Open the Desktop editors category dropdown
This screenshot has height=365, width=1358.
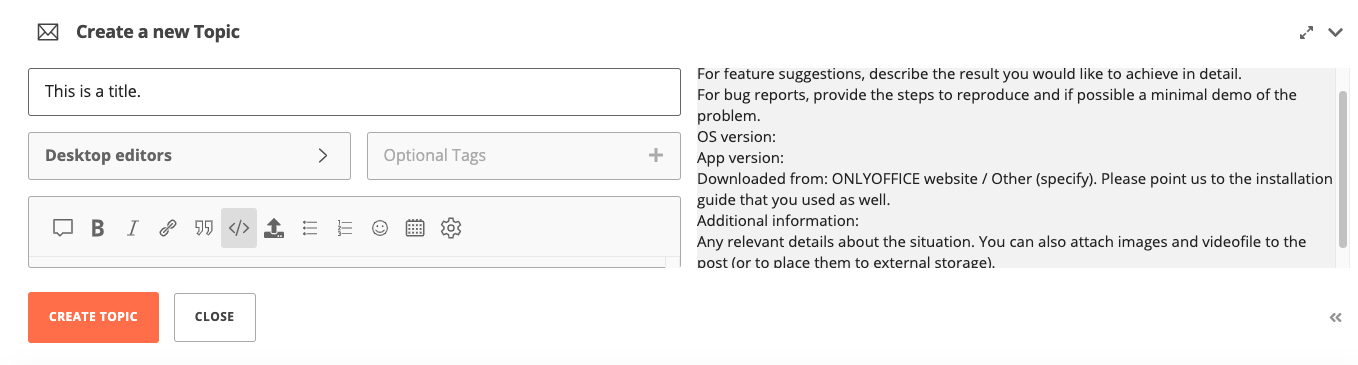[x=189, y=156]
